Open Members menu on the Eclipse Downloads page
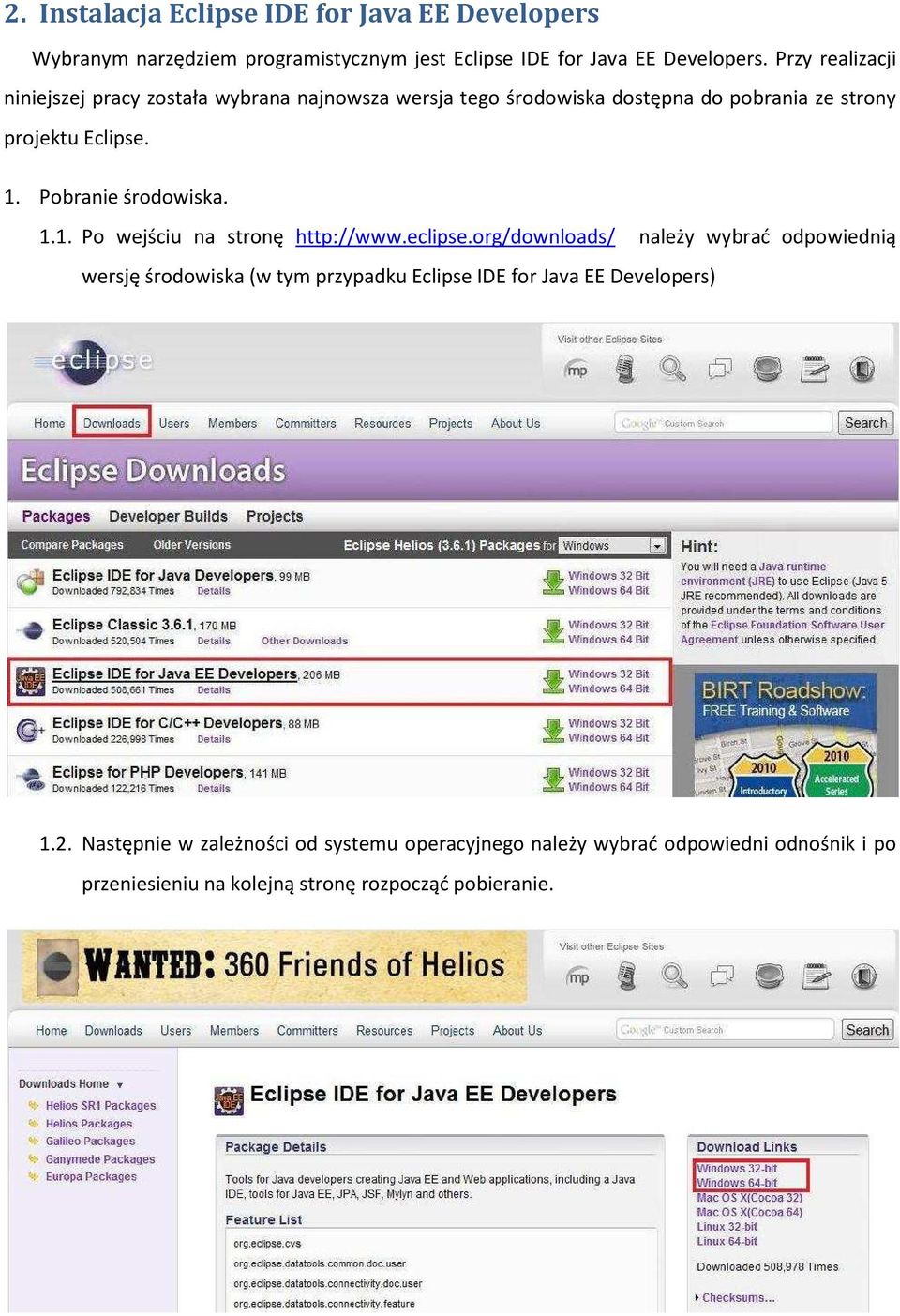The width and height of the screenshot is (900, 1316). coord(232,423)
